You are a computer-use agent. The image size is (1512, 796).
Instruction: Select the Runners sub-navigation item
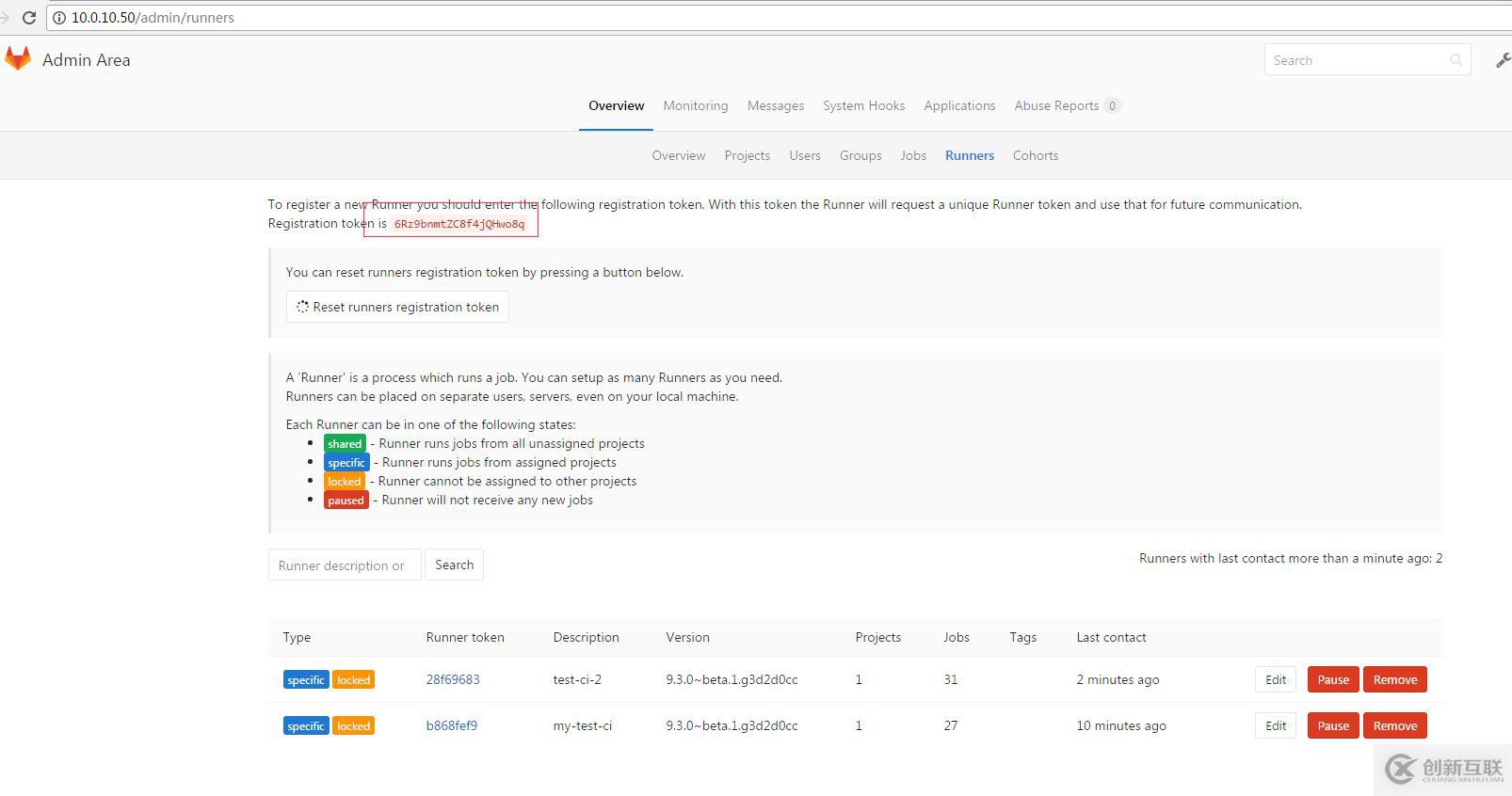[x=969, y=155]
